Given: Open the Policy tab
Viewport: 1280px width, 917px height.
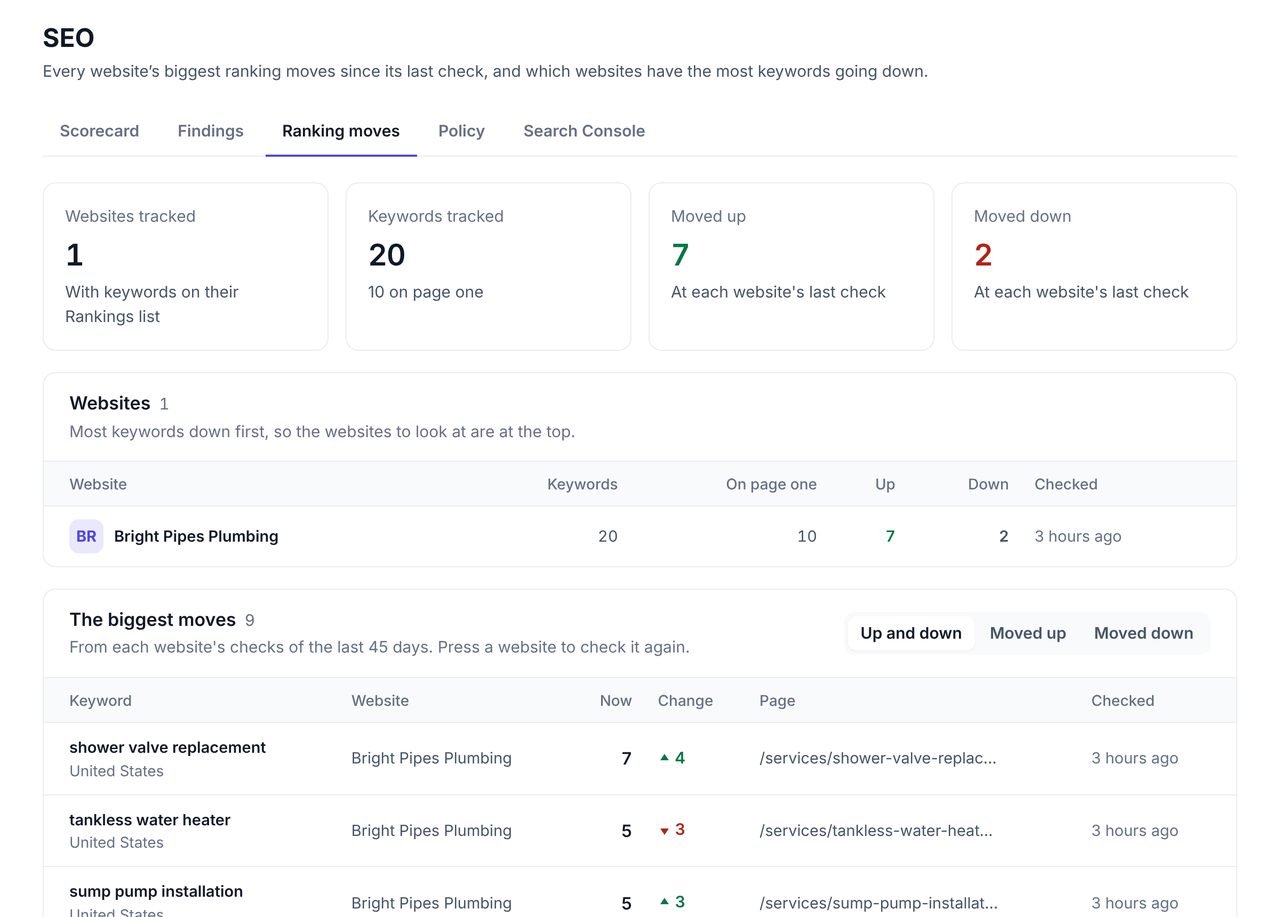Looking at the screenshot, I should point(461,131).
